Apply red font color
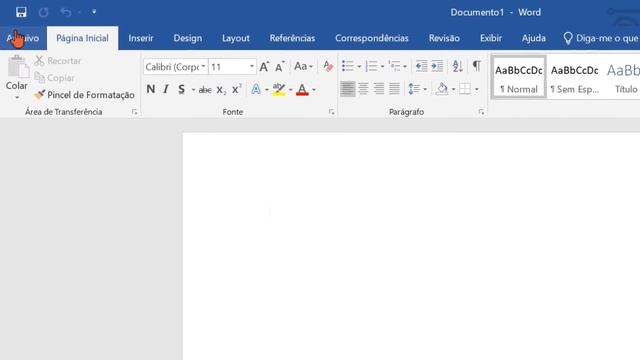Screen dimensions: 640x360 302,89
